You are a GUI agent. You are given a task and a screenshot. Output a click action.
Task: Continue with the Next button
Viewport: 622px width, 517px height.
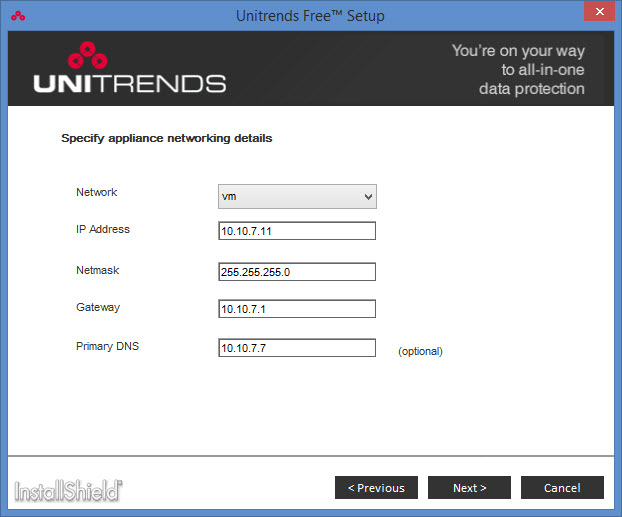click(x=469, y=488)
